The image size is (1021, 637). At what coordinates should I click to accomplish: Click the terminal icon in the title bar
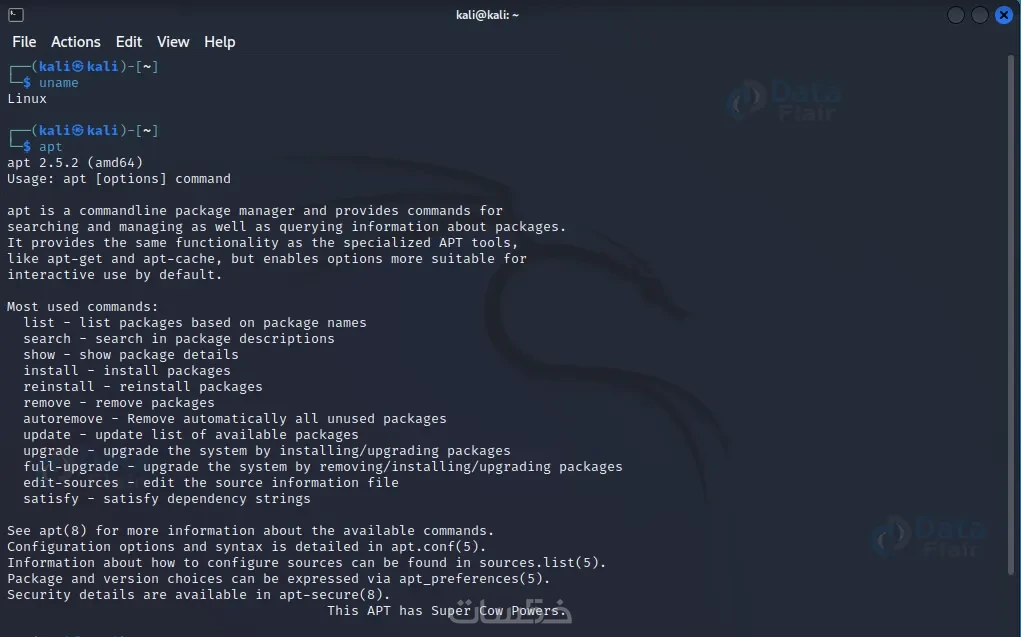click(x=16, y=15)
